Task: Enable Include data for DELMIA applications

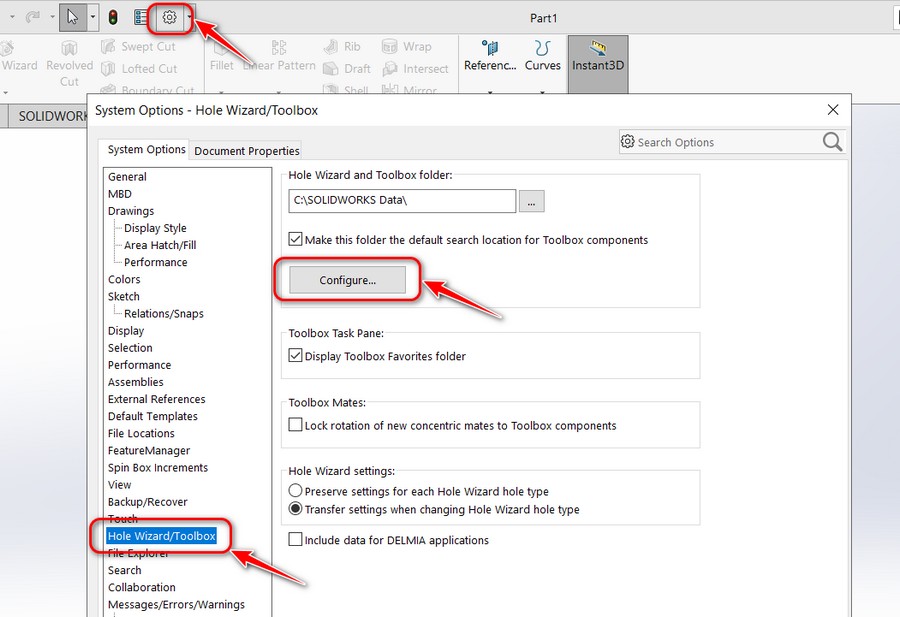Action: click(295, 540)
